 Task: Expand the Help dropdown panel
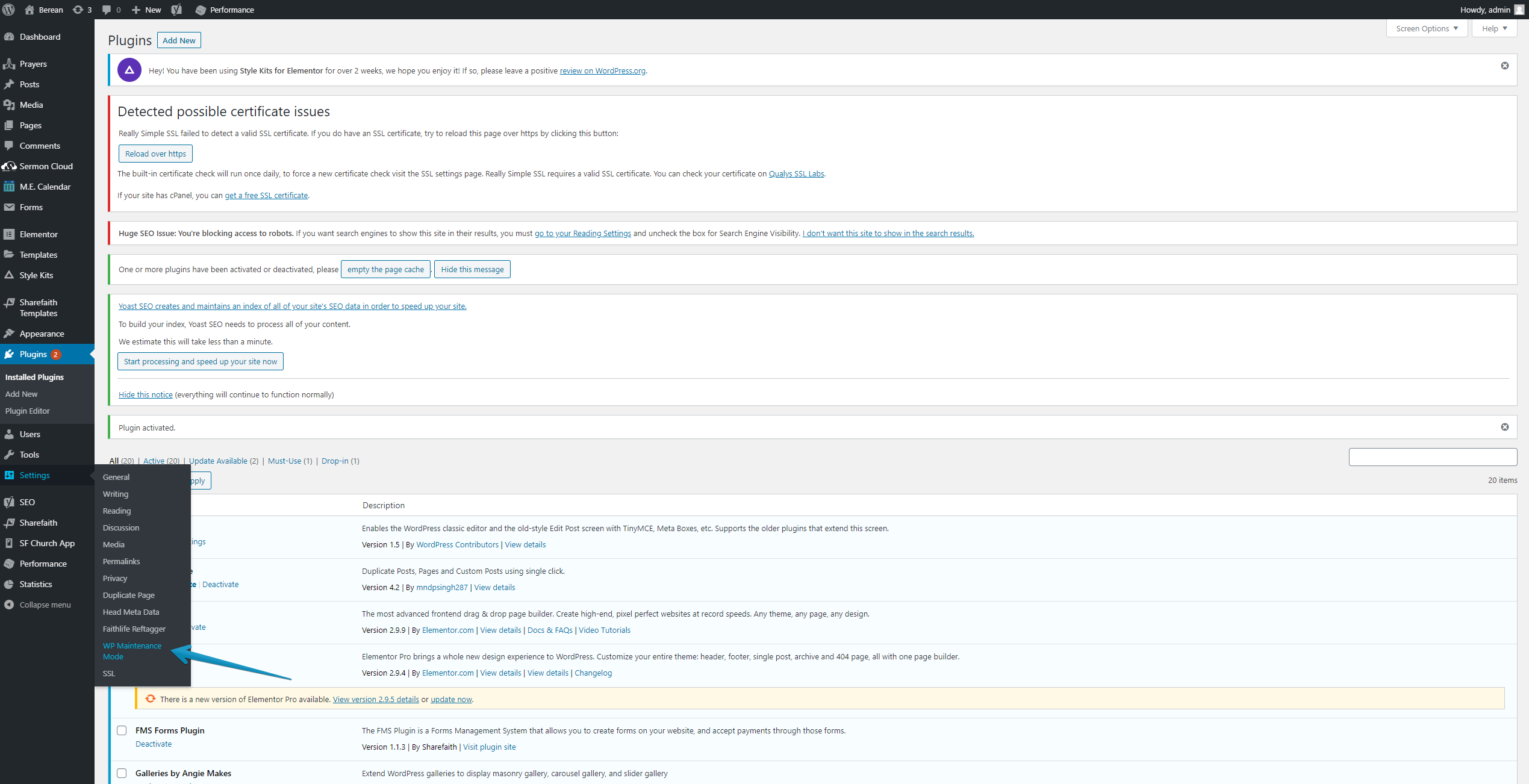pos(1494,28)
